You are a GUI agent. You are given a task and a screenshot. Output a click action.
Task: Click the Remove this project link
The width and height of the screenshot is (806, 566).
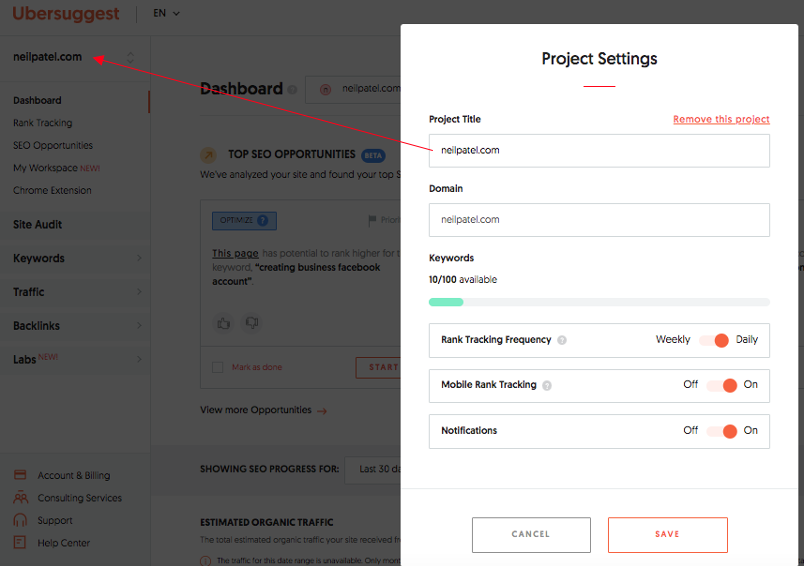point(721,119)
